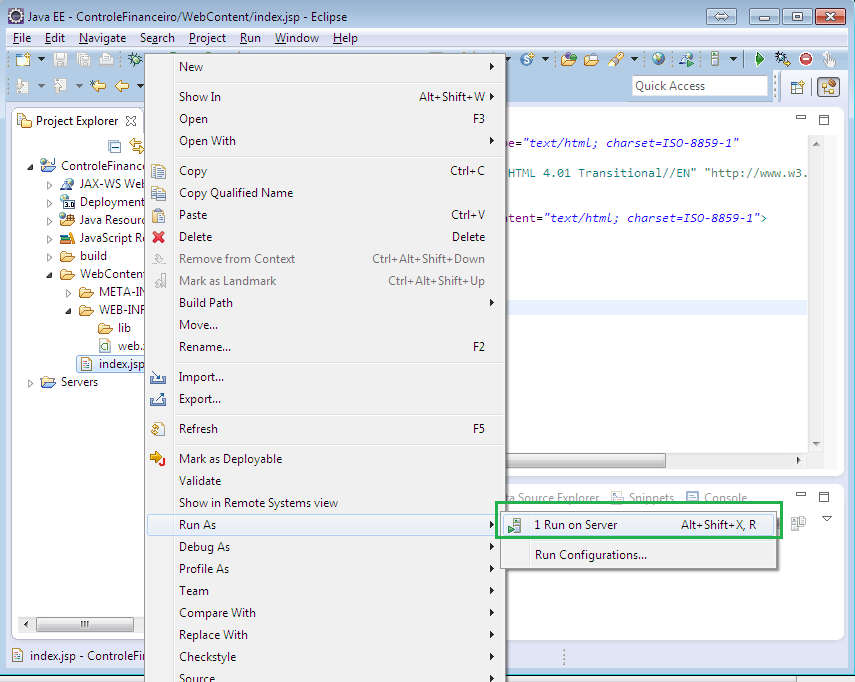855x682 pixels.
Task: Select Refresh in context menu
Action: [x=326, y=429]
